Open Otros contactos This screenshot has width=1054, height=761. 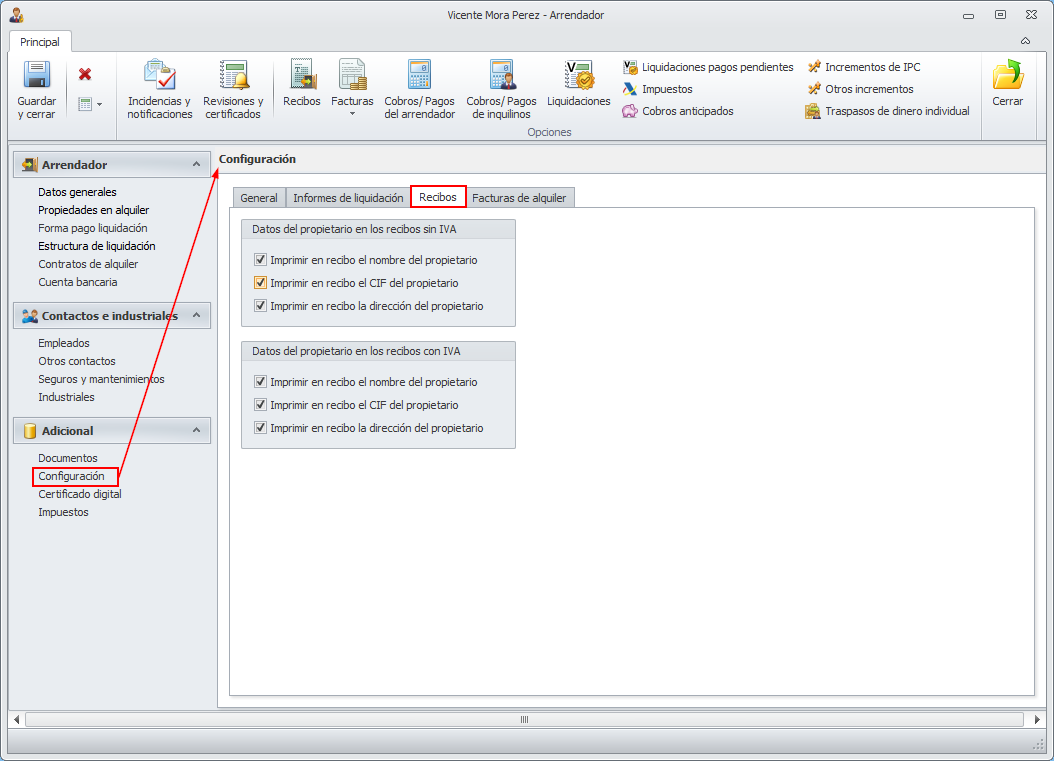coord(77,361)
